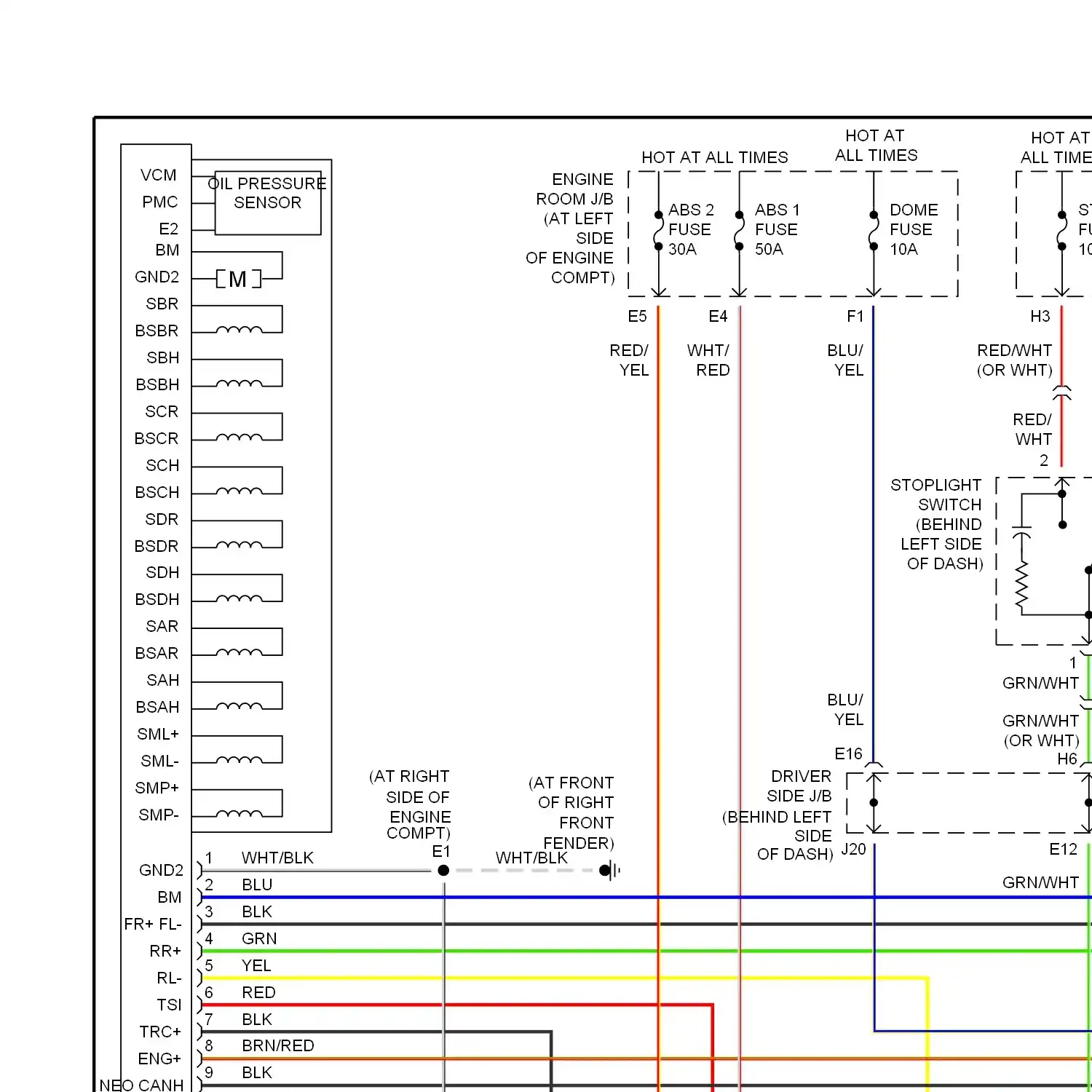Click pin 1 WHT/BLK wire label
The width and height of the screenshot is (1092, 1092).
tap(277, 858)
